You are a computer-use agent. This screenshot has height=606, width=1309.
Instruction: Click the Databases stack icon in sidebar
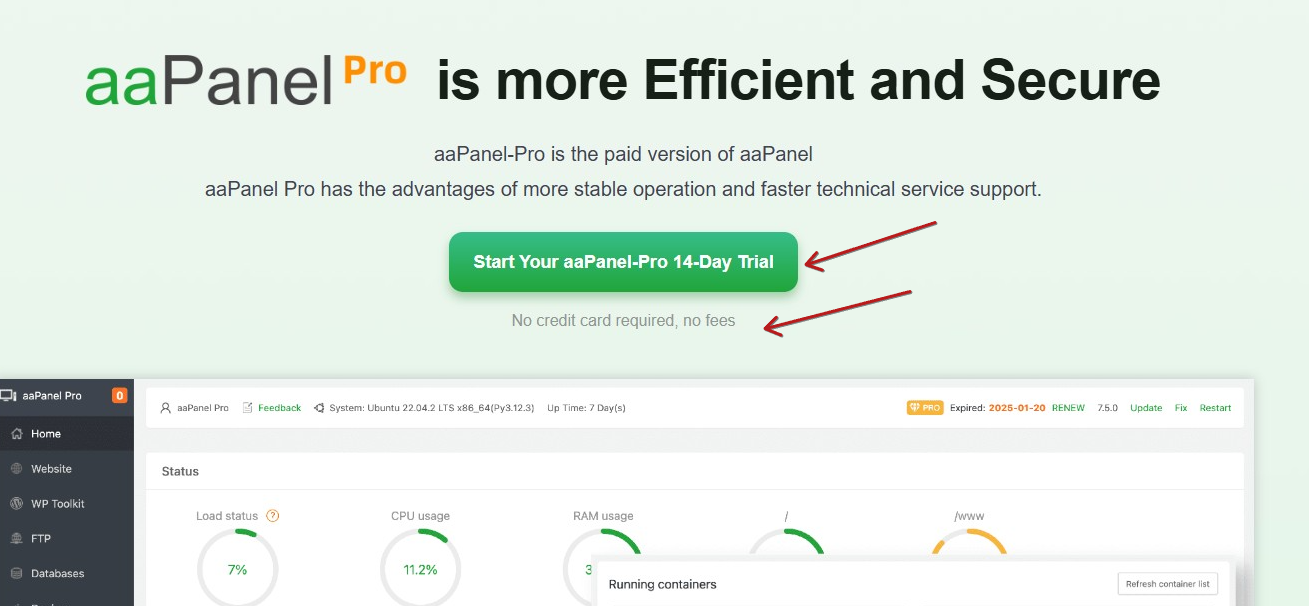(x=16, y=574)
